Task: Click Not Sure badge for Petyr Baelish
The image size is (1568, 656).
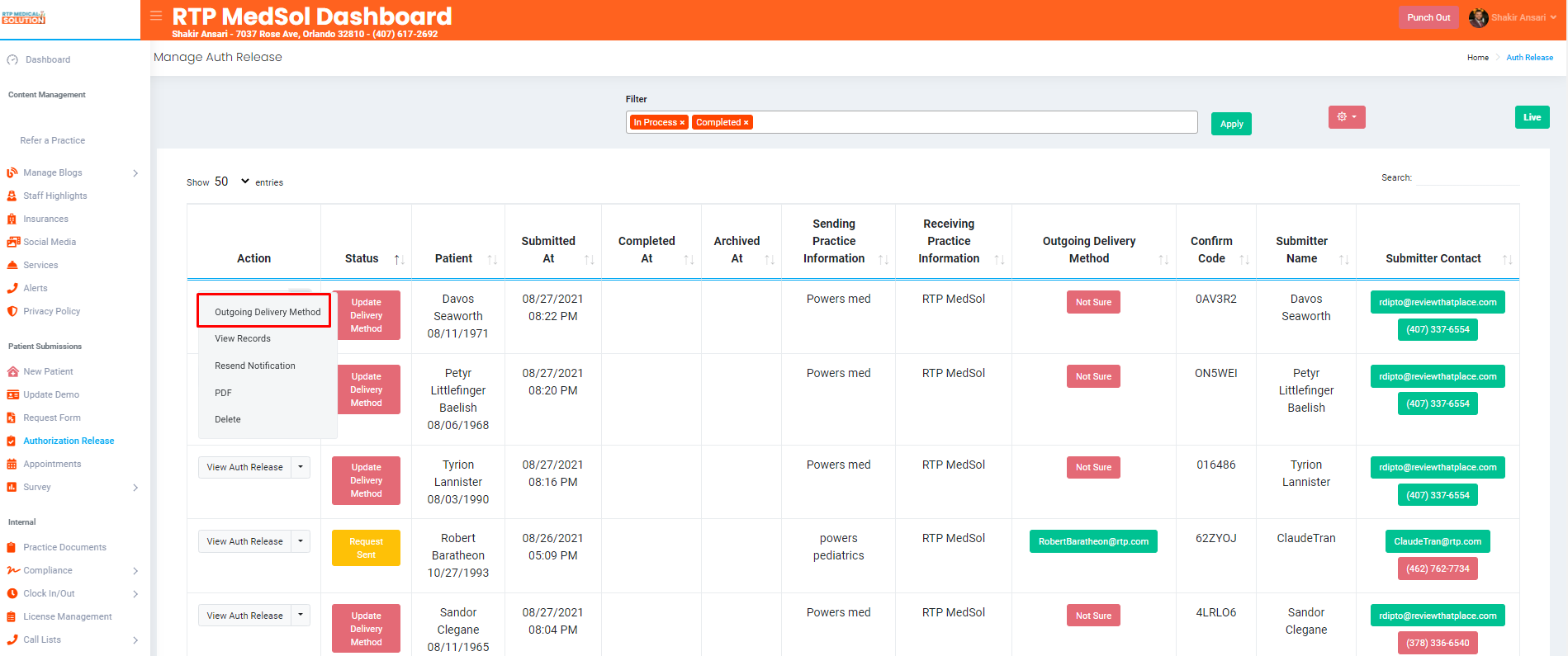Action: (x=1093, y=376)
